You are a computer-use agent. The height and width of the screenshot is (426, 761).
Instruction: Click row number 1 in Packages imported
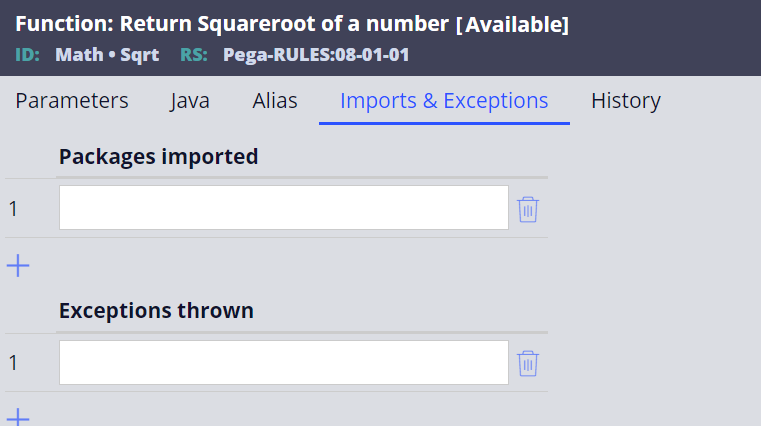click(13, 209)
